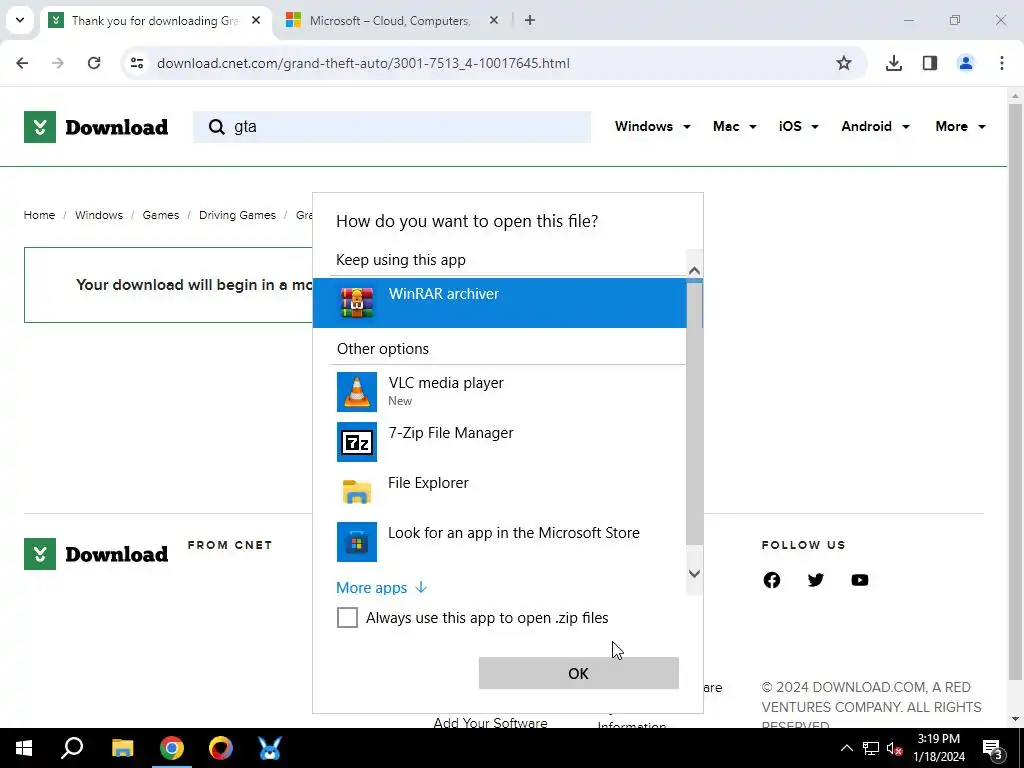
Task: Go to Home breadcrumb
Action: point(39,215)
